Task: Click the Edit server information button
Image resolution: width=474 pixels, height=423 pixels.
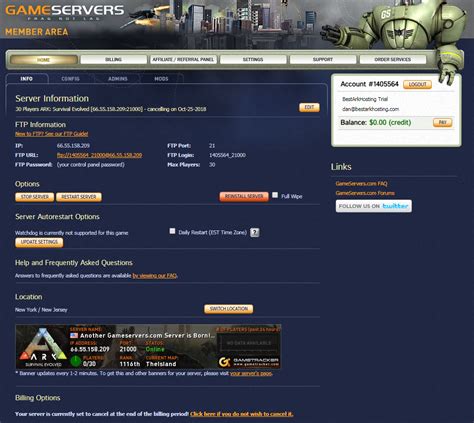Action: (x=309, y=107)
